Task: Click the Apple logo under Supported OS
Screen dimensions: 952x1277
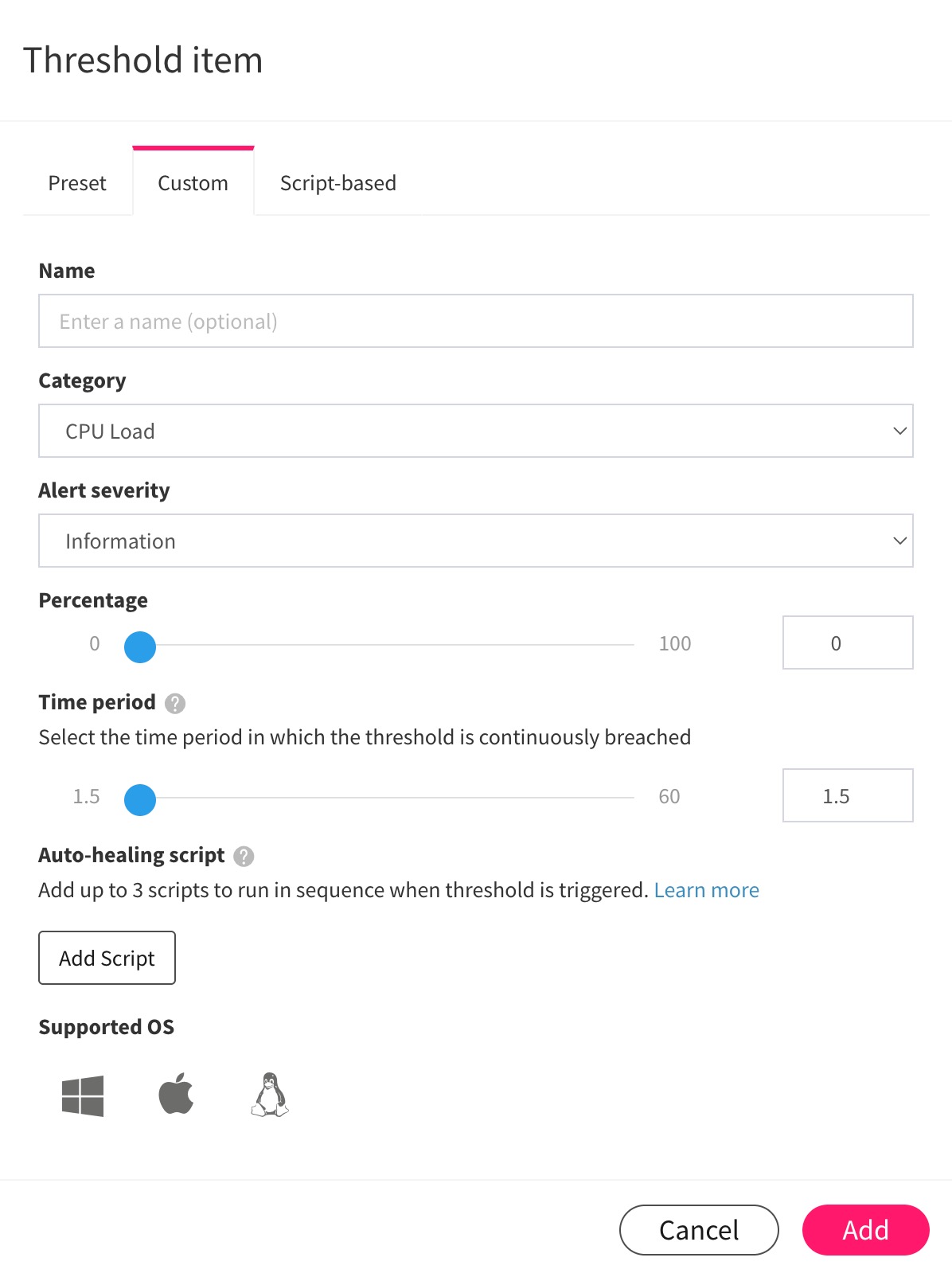Action: [x=177, y=1095]
